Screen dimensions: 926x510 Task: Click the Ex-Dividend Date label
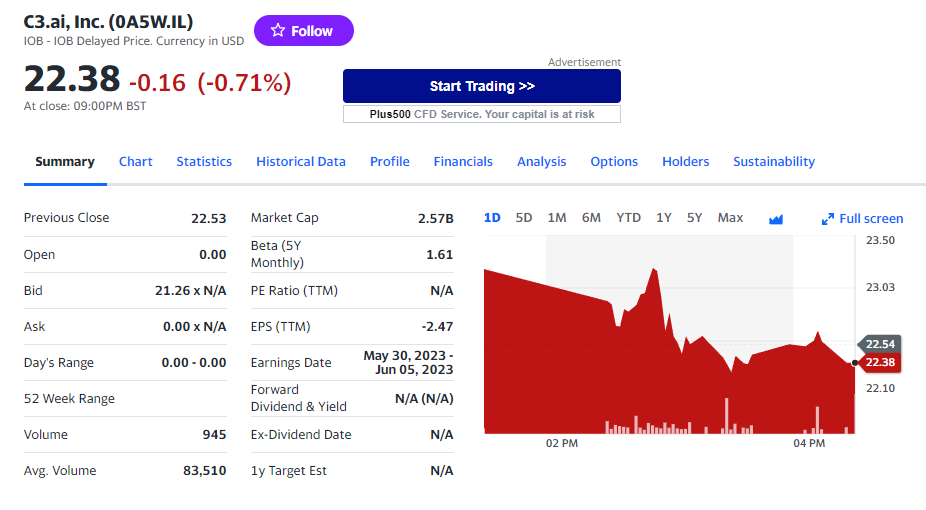click(x=301, y=434)
